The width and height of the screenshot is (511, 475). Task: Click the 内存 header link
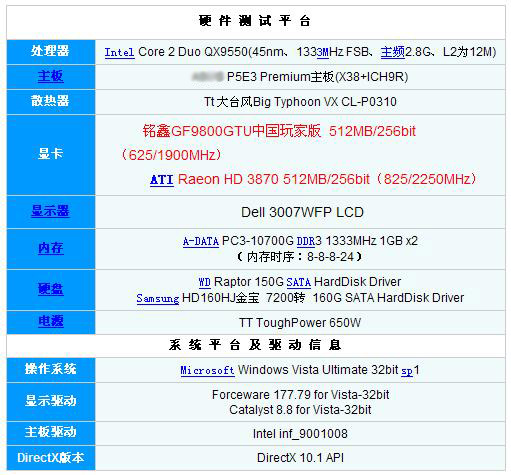point(50,248)
